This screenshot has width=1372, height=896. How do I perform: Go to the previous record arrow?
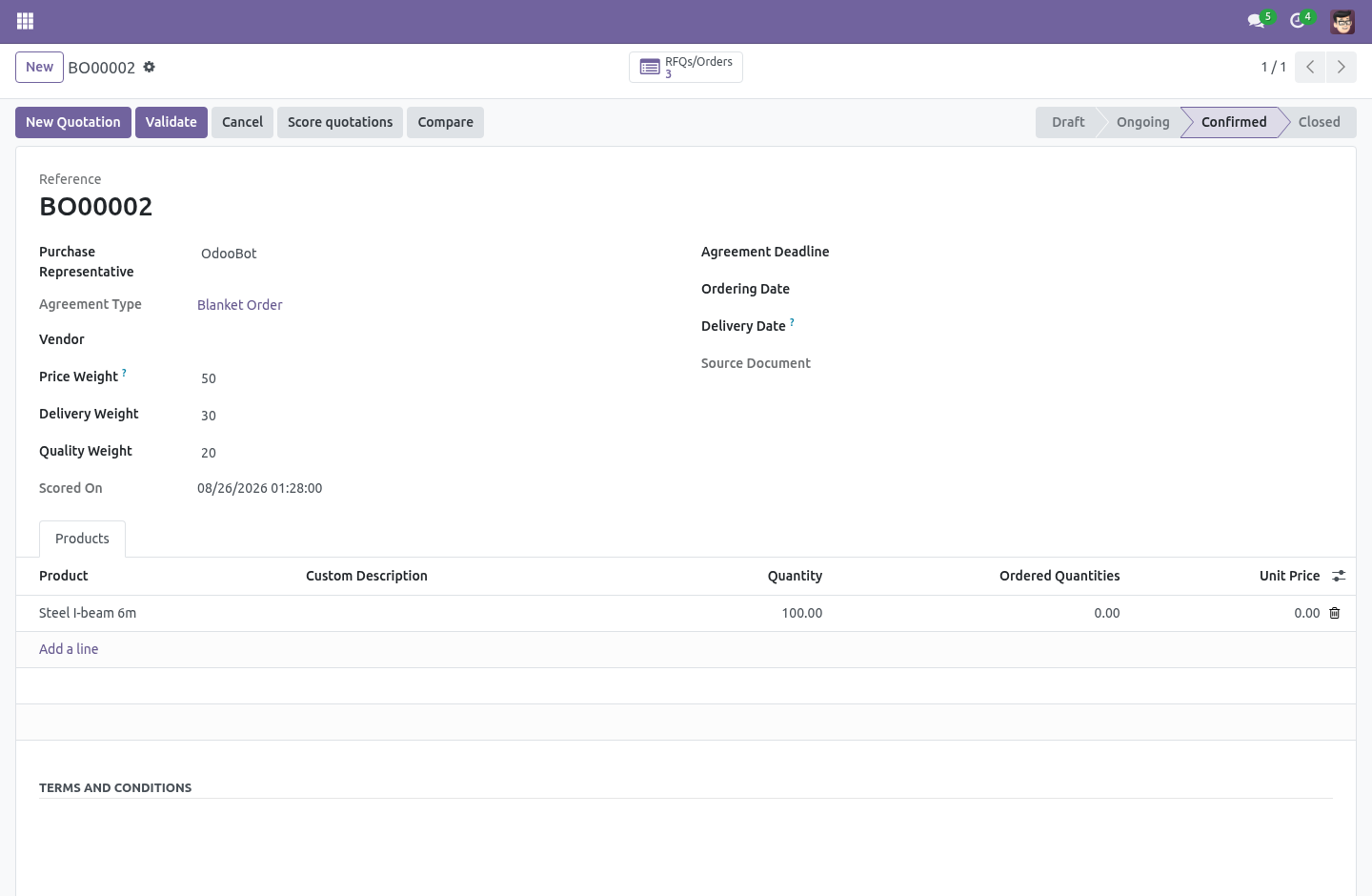[x=1310, y=67]
